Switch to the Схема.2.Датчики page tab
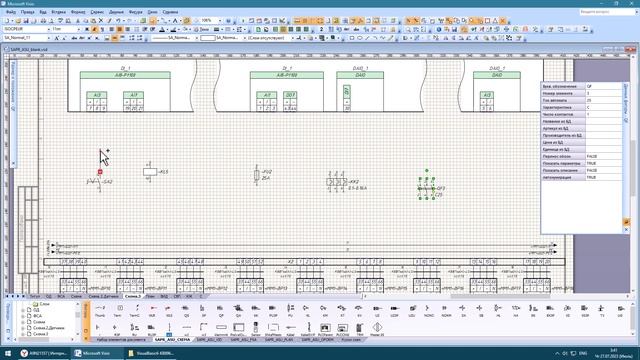640x360 pixels. point(104,296)
